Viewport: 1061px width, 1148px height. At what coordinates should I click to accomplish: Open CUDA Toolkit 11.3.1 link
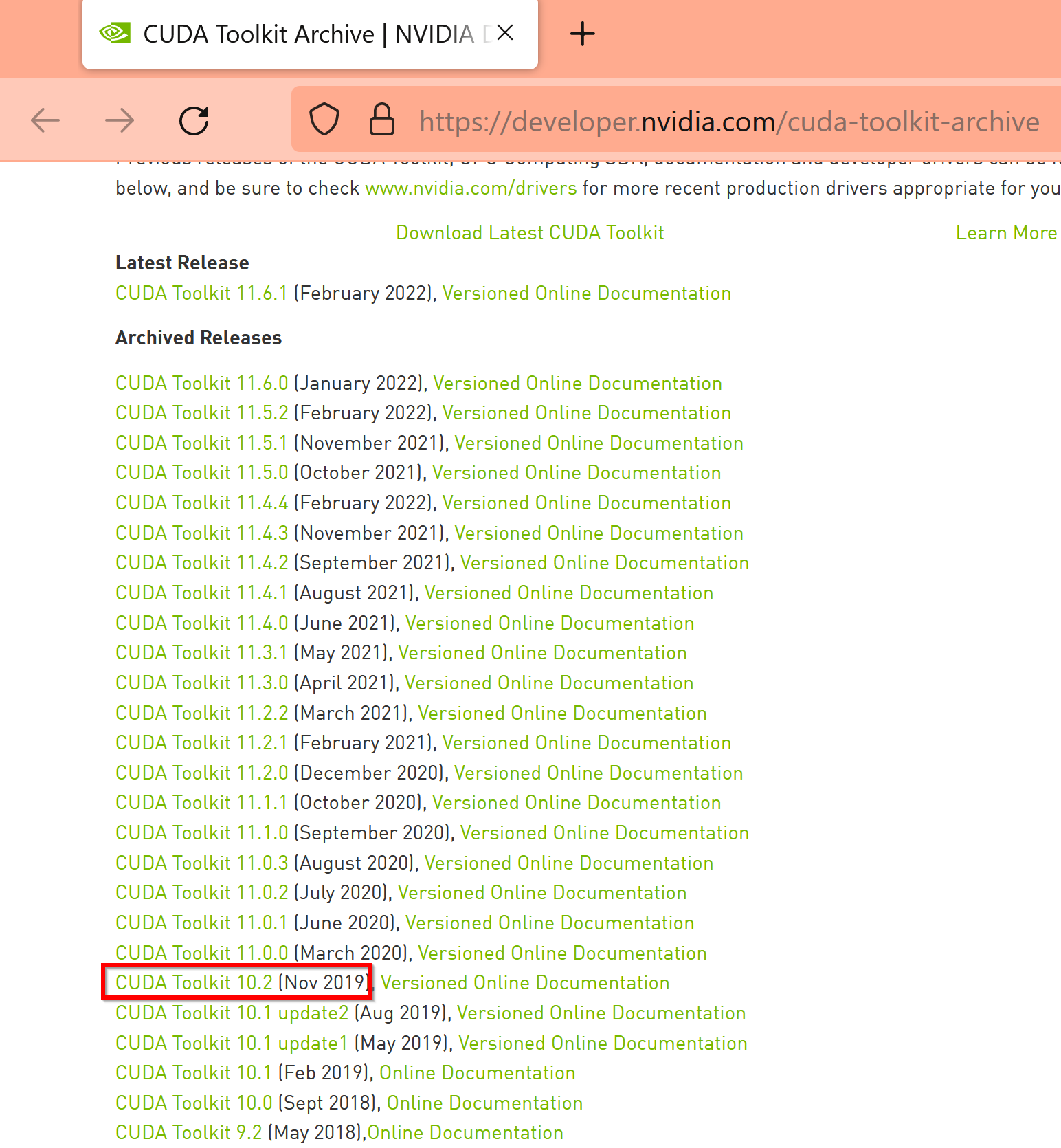[x=201, y=653]
